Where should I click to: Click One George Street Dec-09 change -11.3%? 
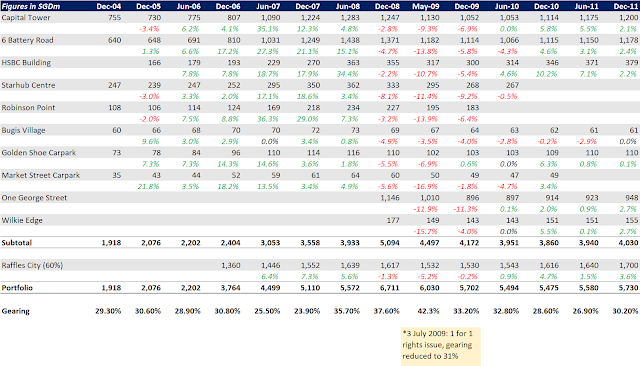point(465,209)
